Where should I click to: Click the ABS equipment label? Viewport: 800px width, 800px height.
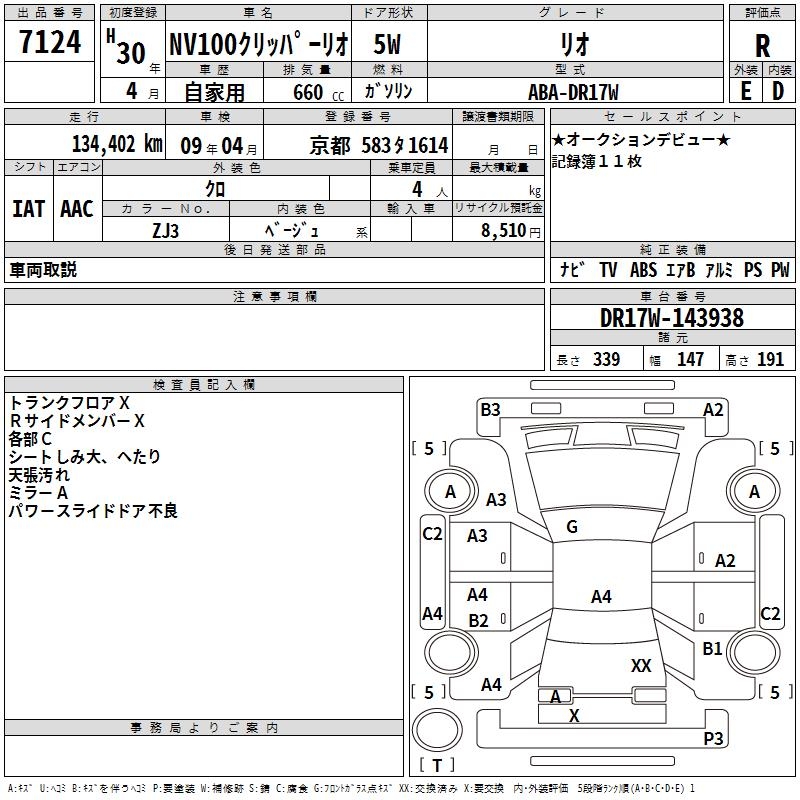(x=643, y=269)
